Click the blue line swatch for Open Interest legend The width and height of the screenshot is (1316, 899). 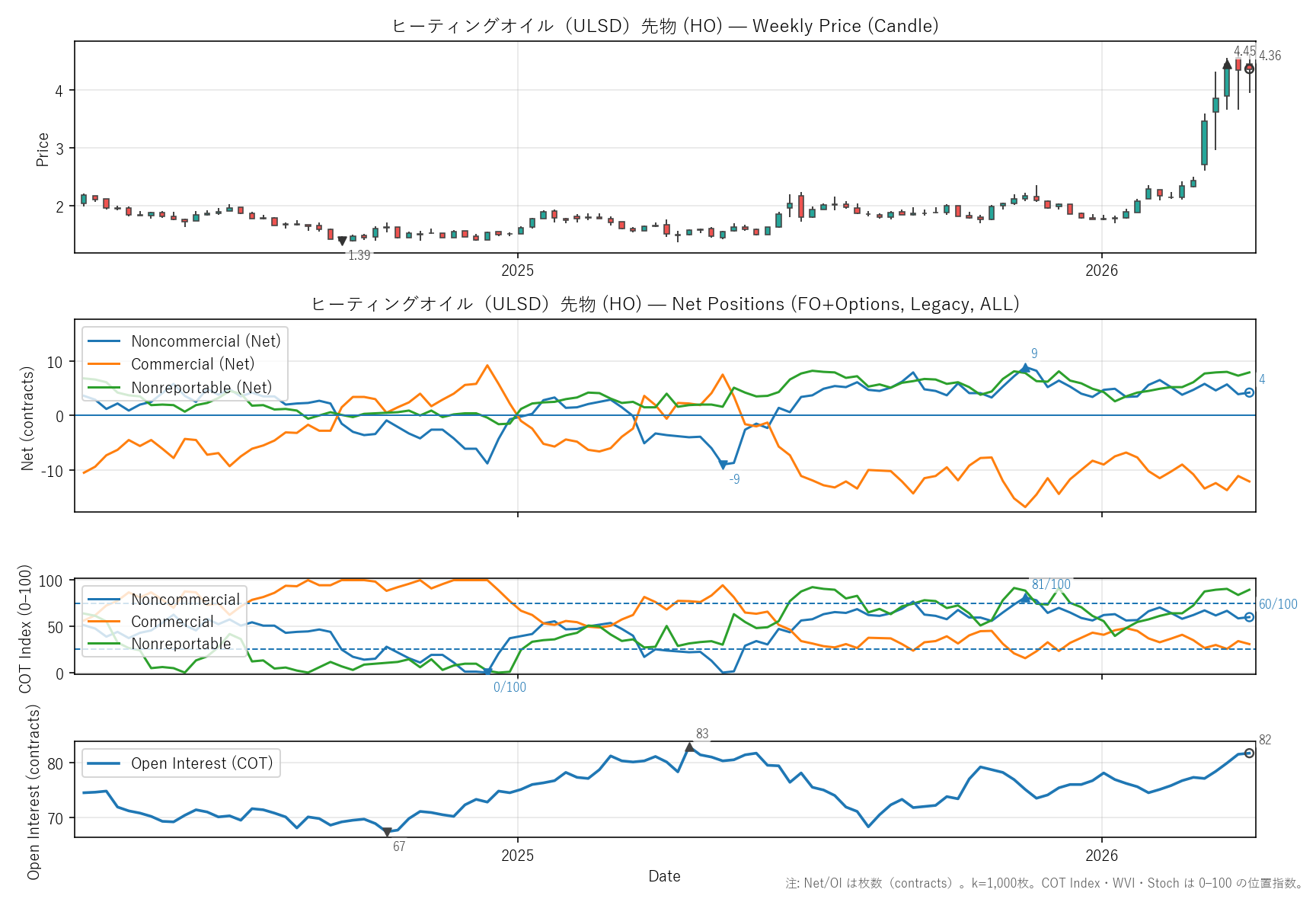coord(104,763)
